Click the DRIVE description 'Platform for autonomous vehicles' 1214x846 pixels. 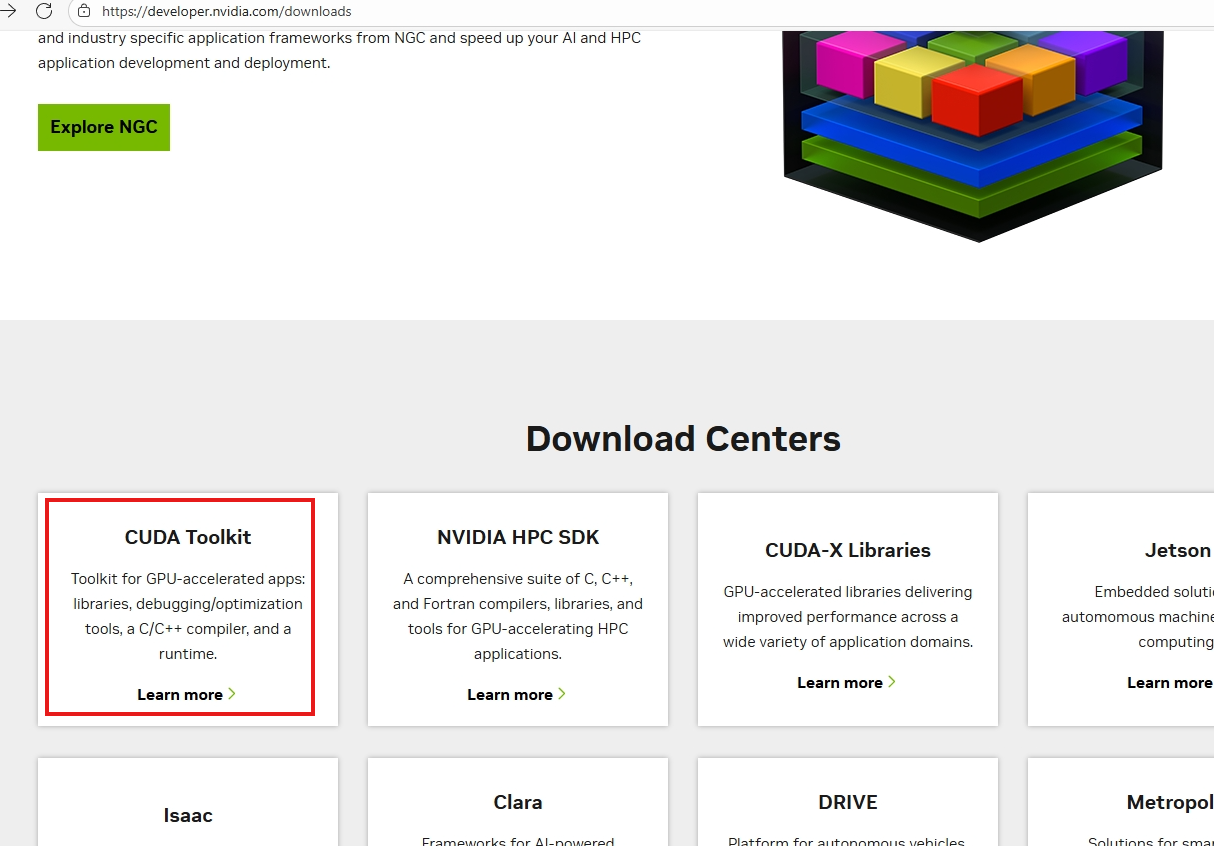coord(848,842)
